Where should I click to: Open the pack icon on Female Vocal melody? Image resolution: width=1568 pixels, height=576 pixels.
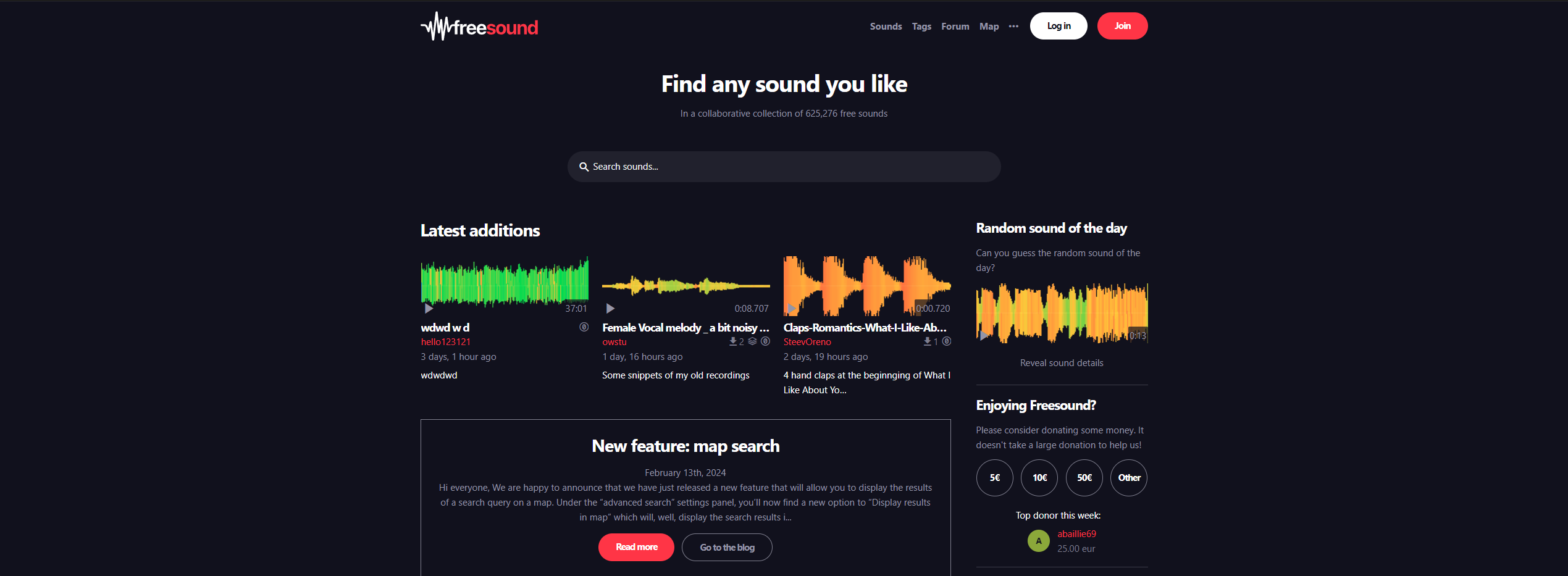(752, 341)
